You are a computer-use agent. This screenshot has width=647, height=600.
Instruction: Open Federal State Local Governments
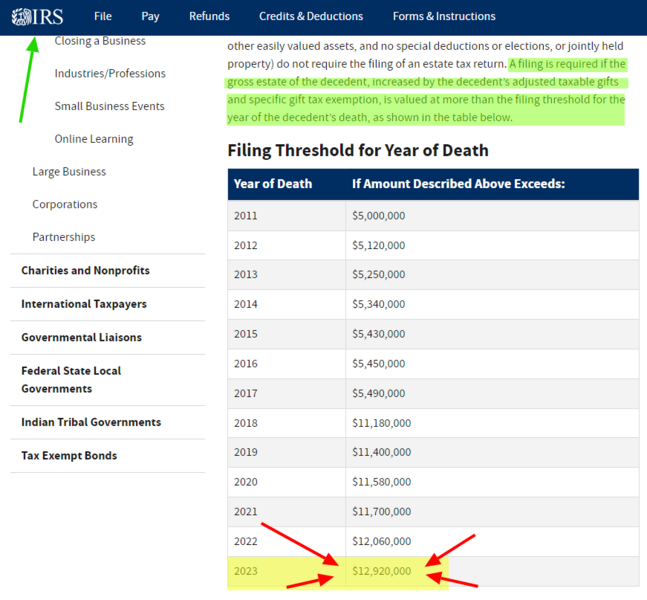click(x=71, y=379)
